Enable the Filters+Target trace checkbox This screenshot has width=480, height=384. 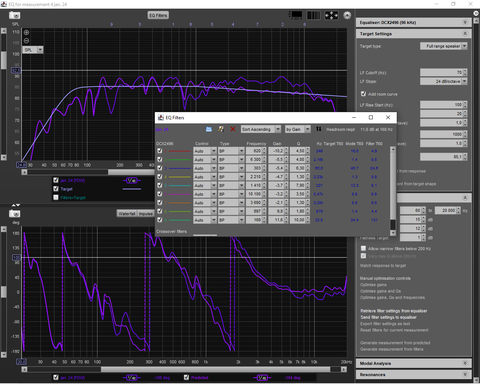coord(56,197)
